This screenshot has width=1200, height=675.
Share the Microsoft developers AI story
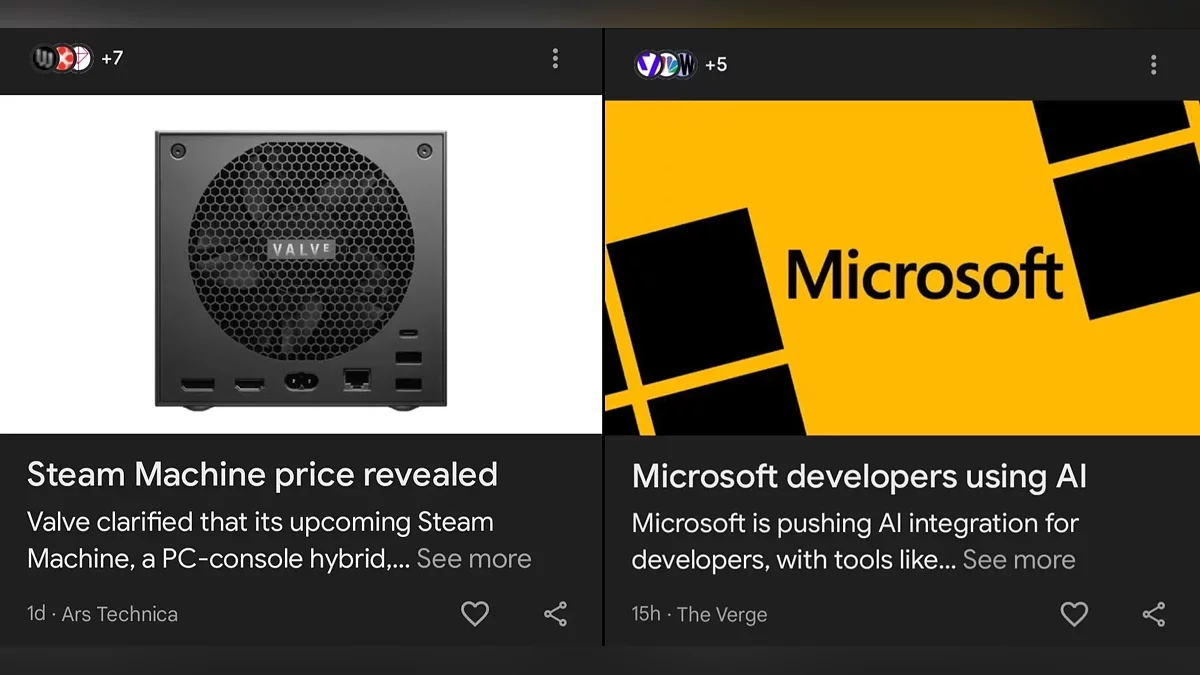(1154, 614)
